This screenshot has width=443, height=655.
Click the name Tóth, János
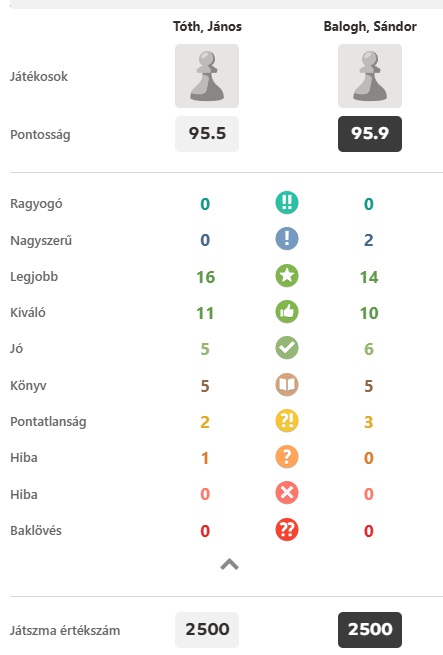[x=207, y=26]
